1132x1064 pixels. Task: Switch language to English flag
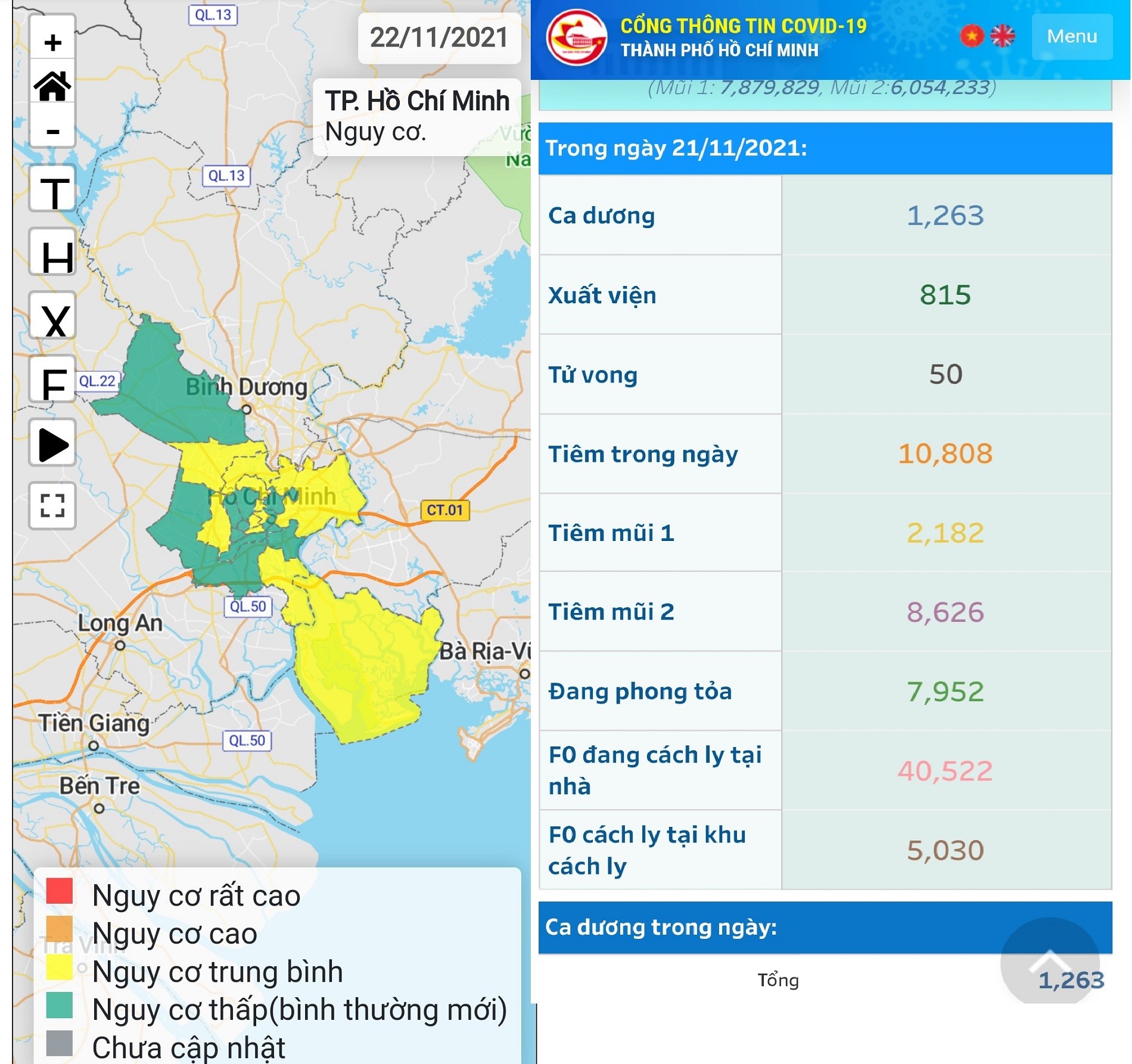pos(1003,36)
